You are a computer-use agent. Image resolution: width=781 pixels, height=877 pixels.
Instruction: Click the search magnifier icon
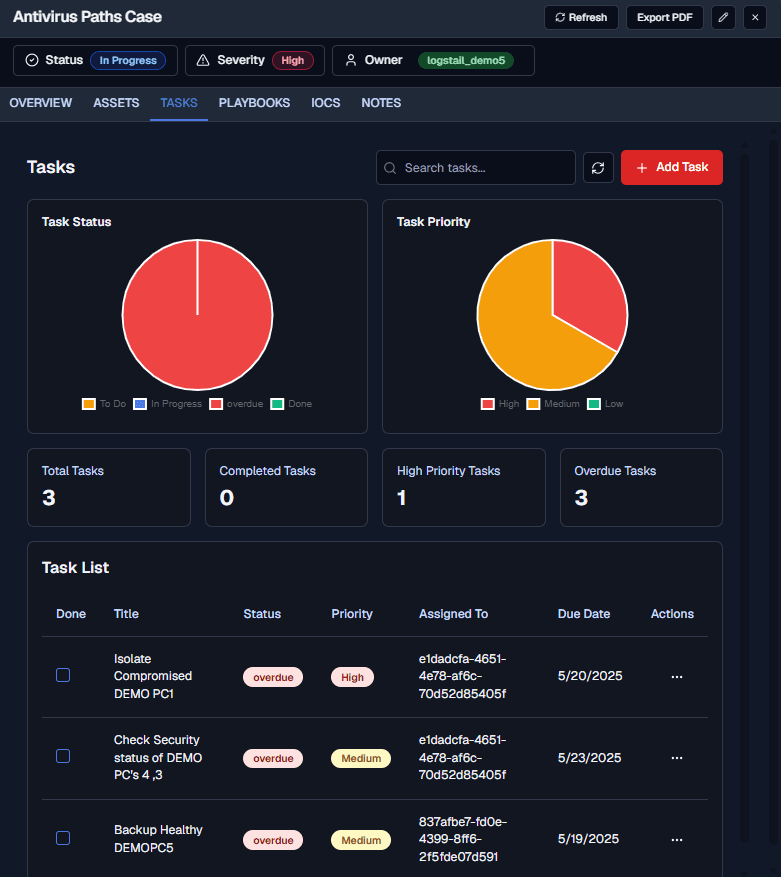point(390,168)
